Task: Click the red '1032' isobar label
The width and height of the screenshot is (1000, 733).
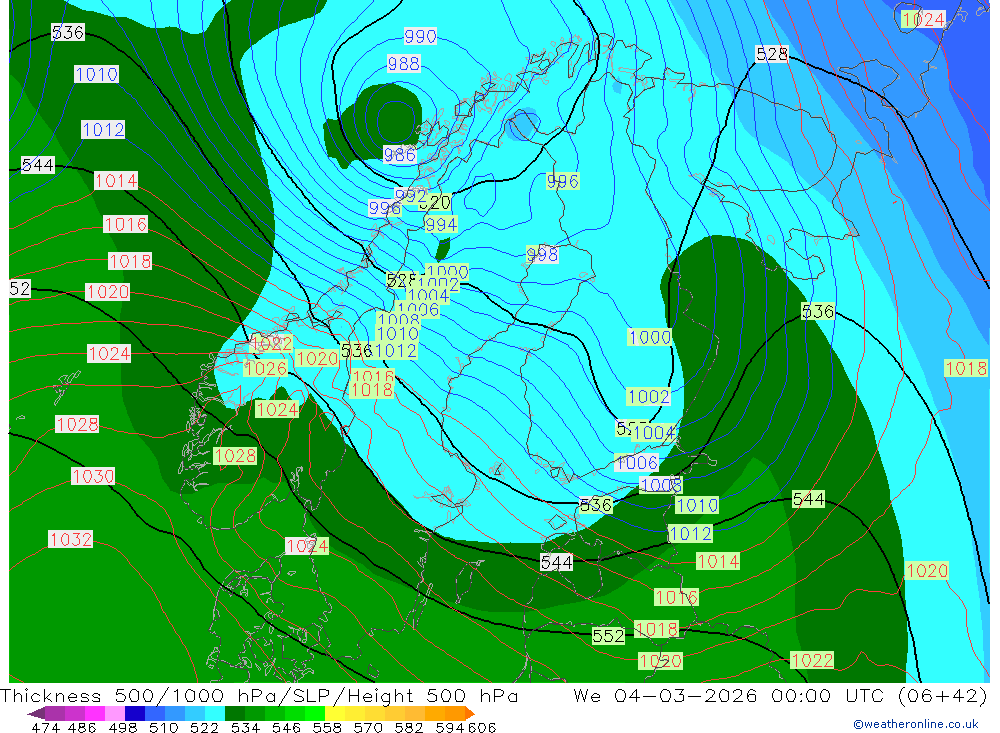Action: 71,540
